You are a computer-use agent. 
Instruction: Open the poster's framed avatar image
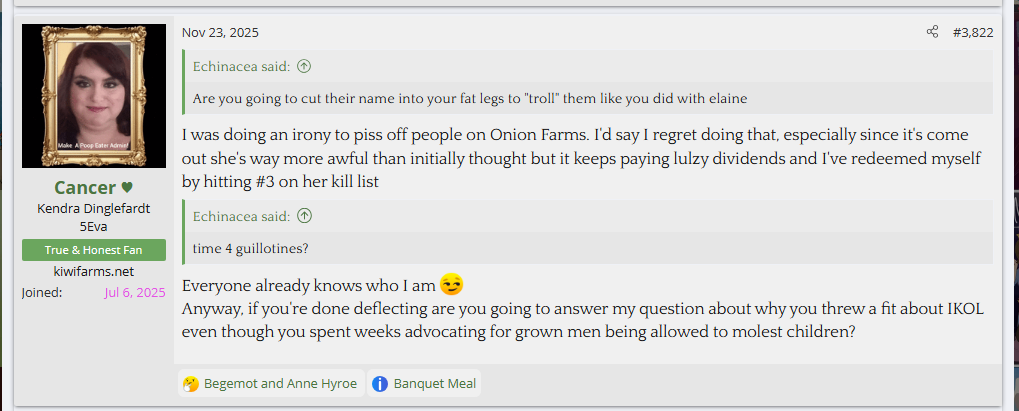(x=94, y=96)
